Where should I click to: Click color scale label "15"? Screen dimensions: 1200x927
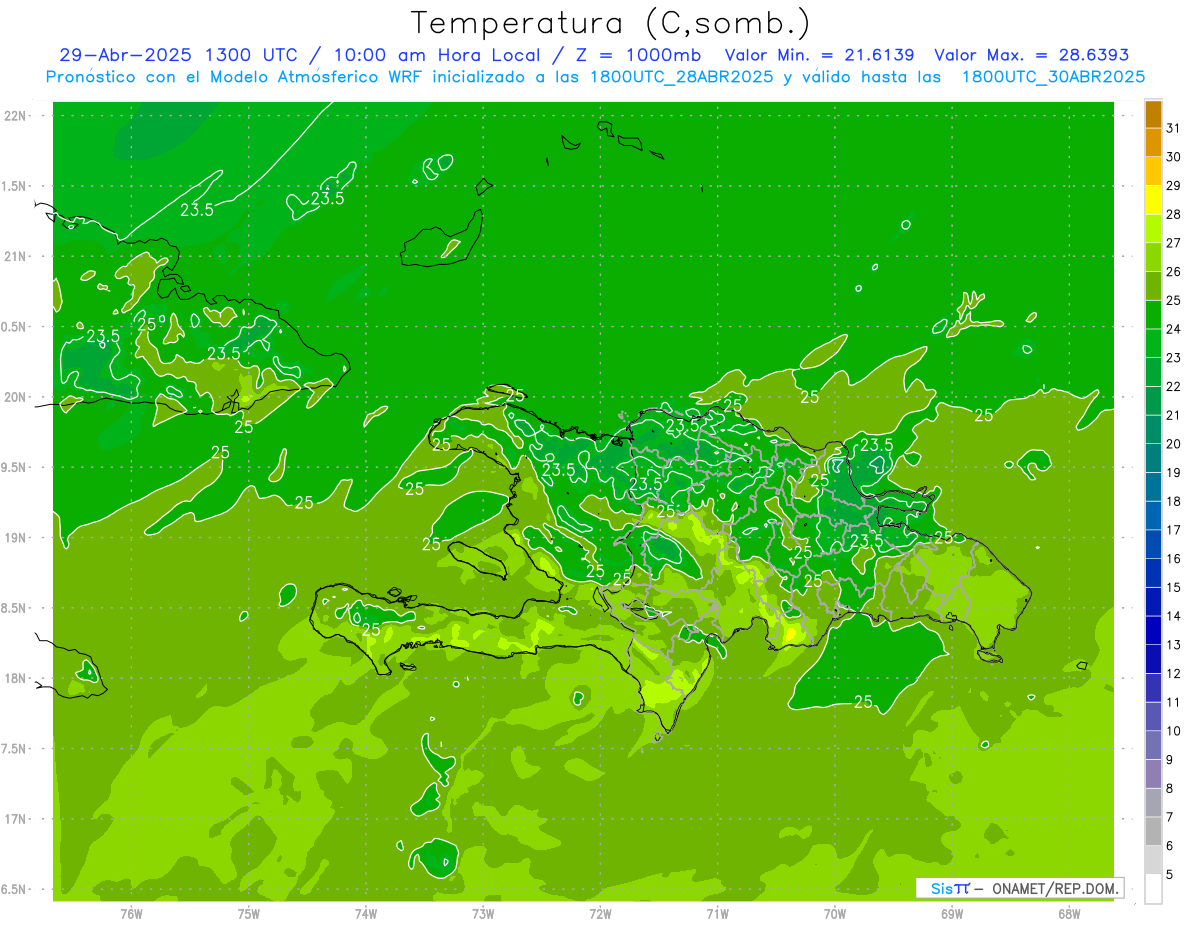[1173, 587]
